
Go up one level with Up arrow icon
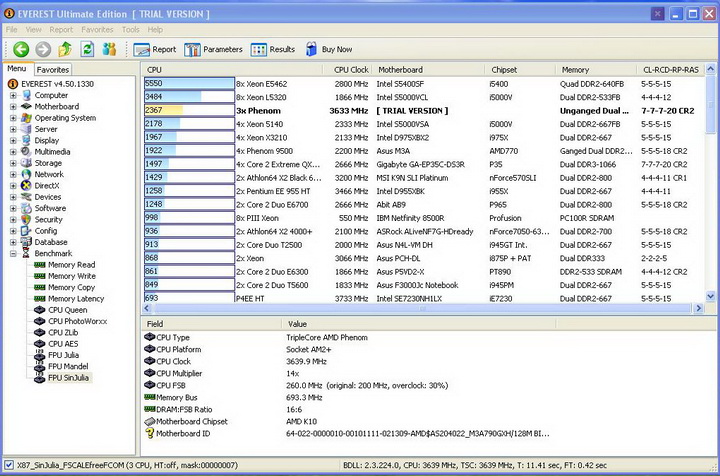(x=65, y=49)
